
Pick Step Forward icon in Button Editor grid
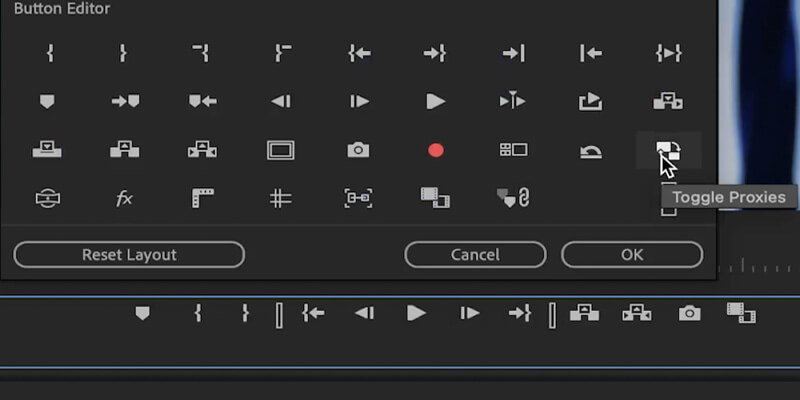(359, 102)
